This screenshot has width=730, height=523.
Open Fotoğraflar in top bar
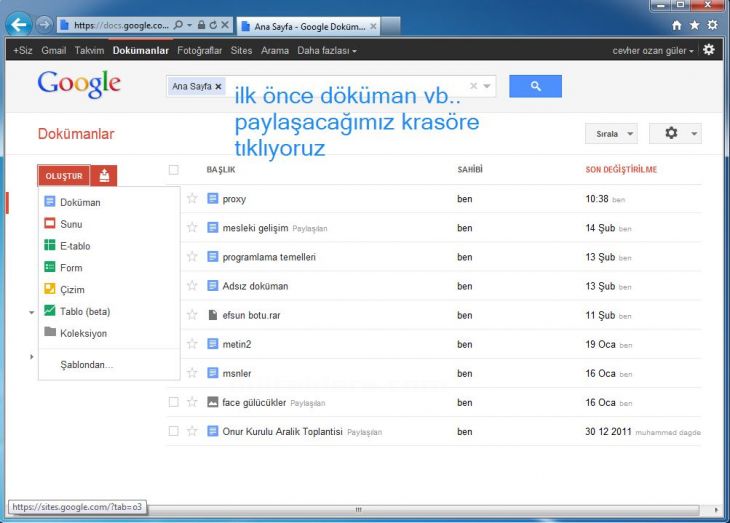point(199,50)
